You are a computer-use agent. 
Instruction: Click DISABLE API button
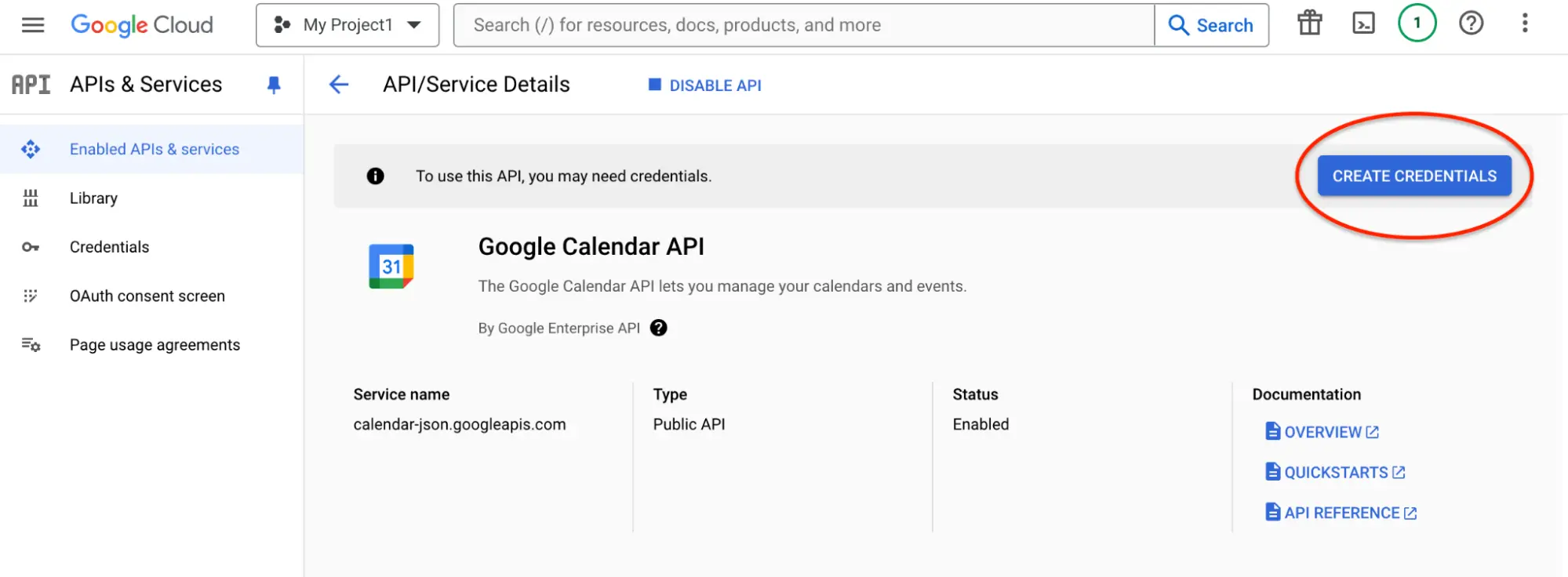point(705,85)
